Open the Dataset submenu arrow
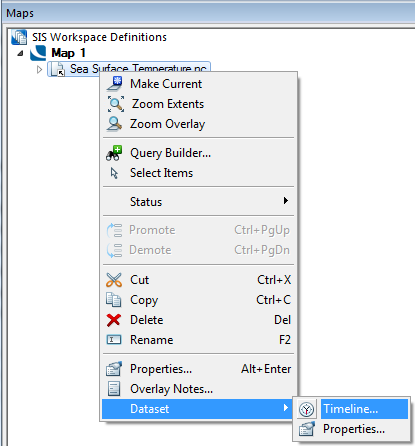This screenshot has width=415, height=446. click(x=286, y=408)
